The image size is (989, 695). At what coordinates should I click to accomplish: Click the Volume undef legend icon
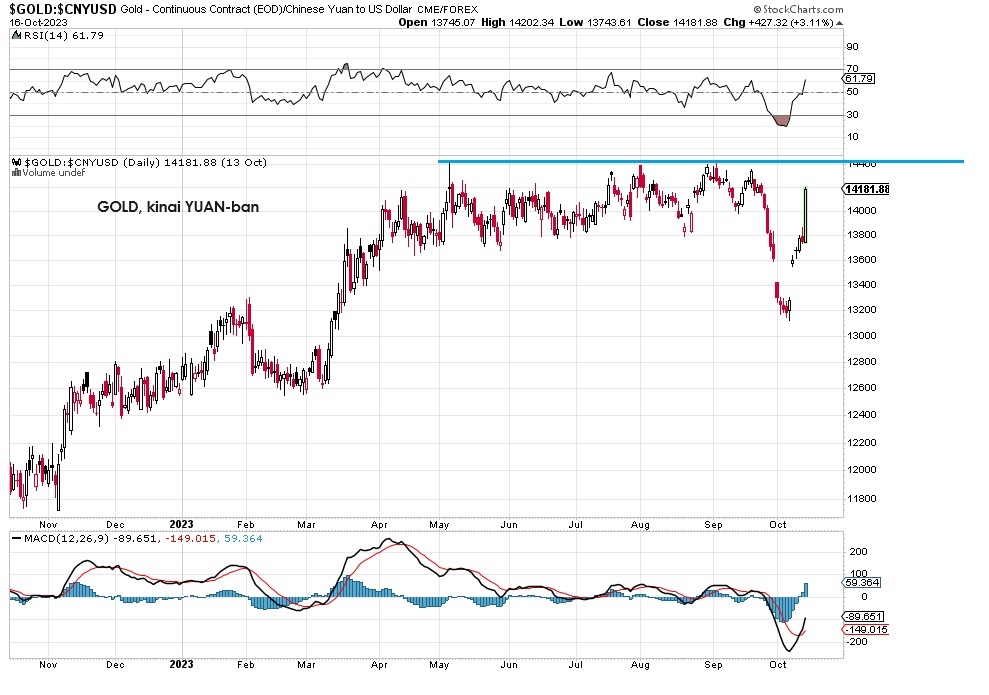click(x=15, y=172)
